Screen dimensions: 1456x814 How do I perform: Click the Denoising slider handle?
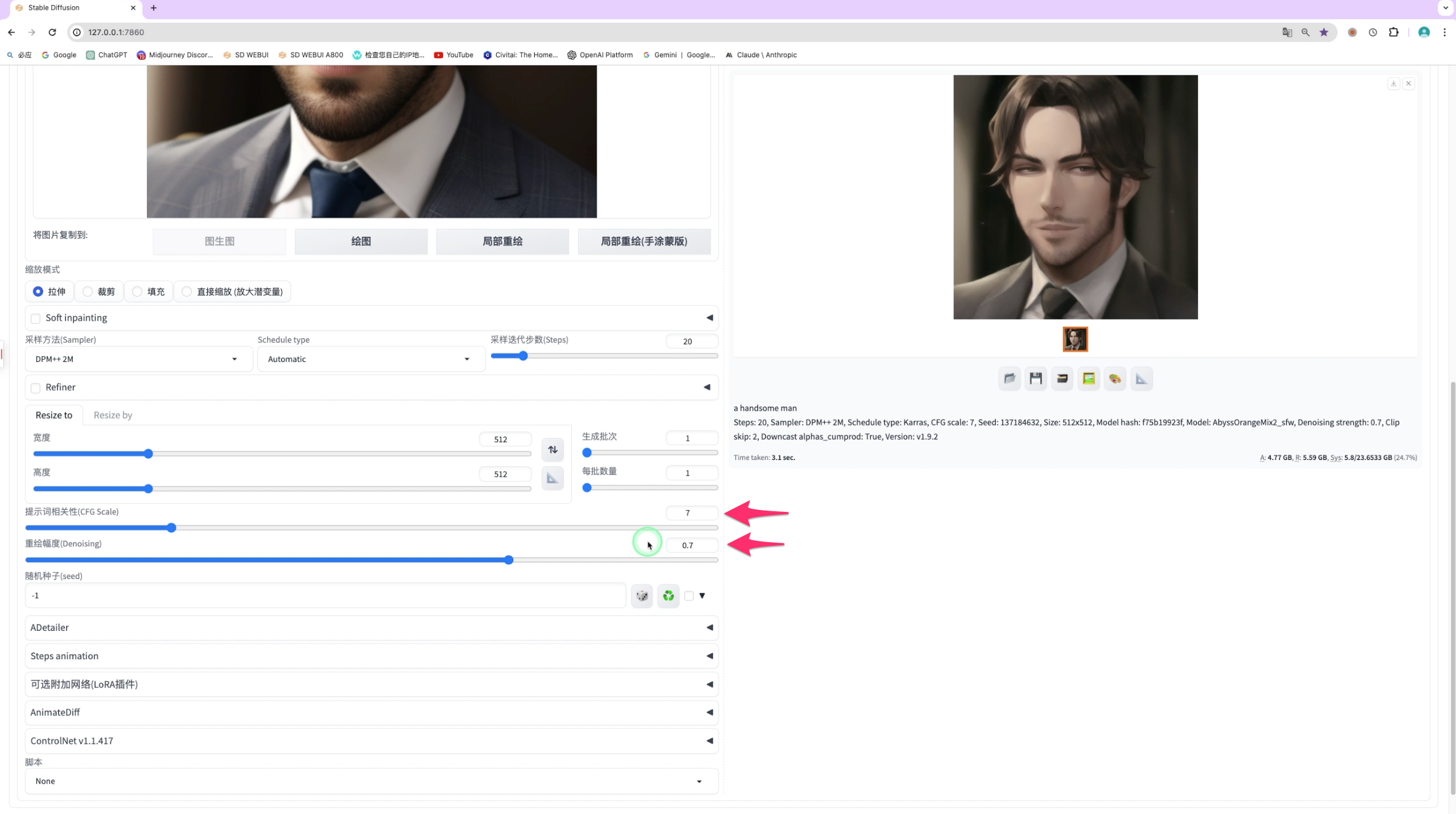click(x=509, y=560)
